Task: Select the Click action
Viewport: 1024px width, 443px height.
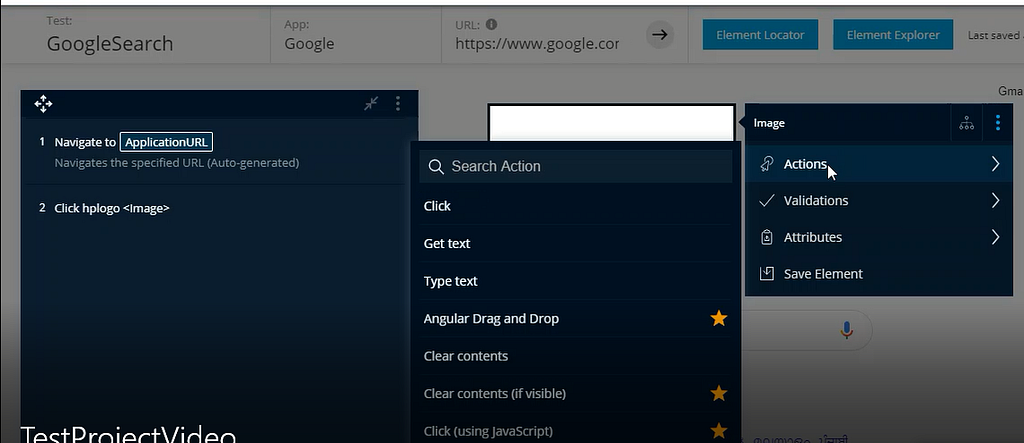Action: click(x=575, y=206)
